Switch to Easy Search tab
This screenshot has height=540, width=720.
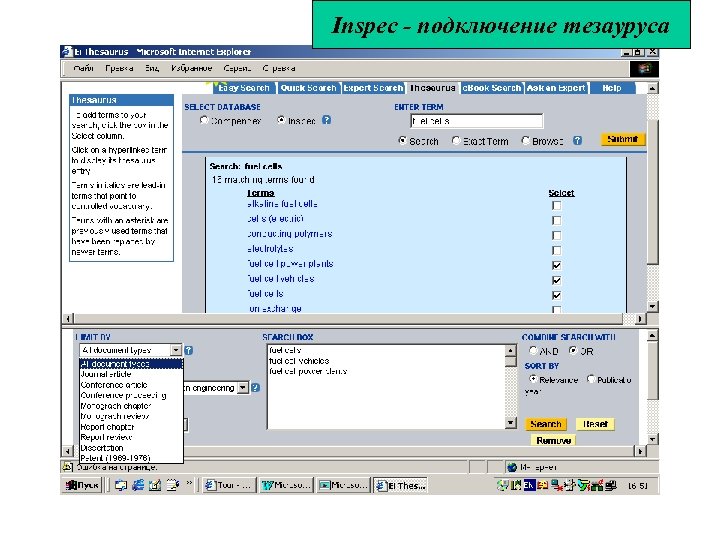coord(243,88)
